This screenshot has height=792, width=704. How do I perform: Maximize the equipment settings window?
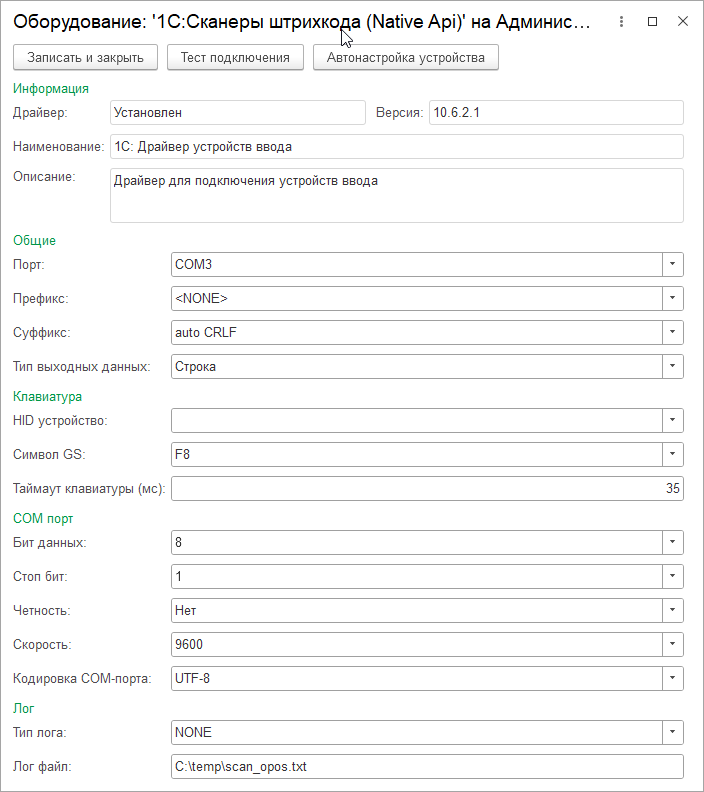(652, 21)
